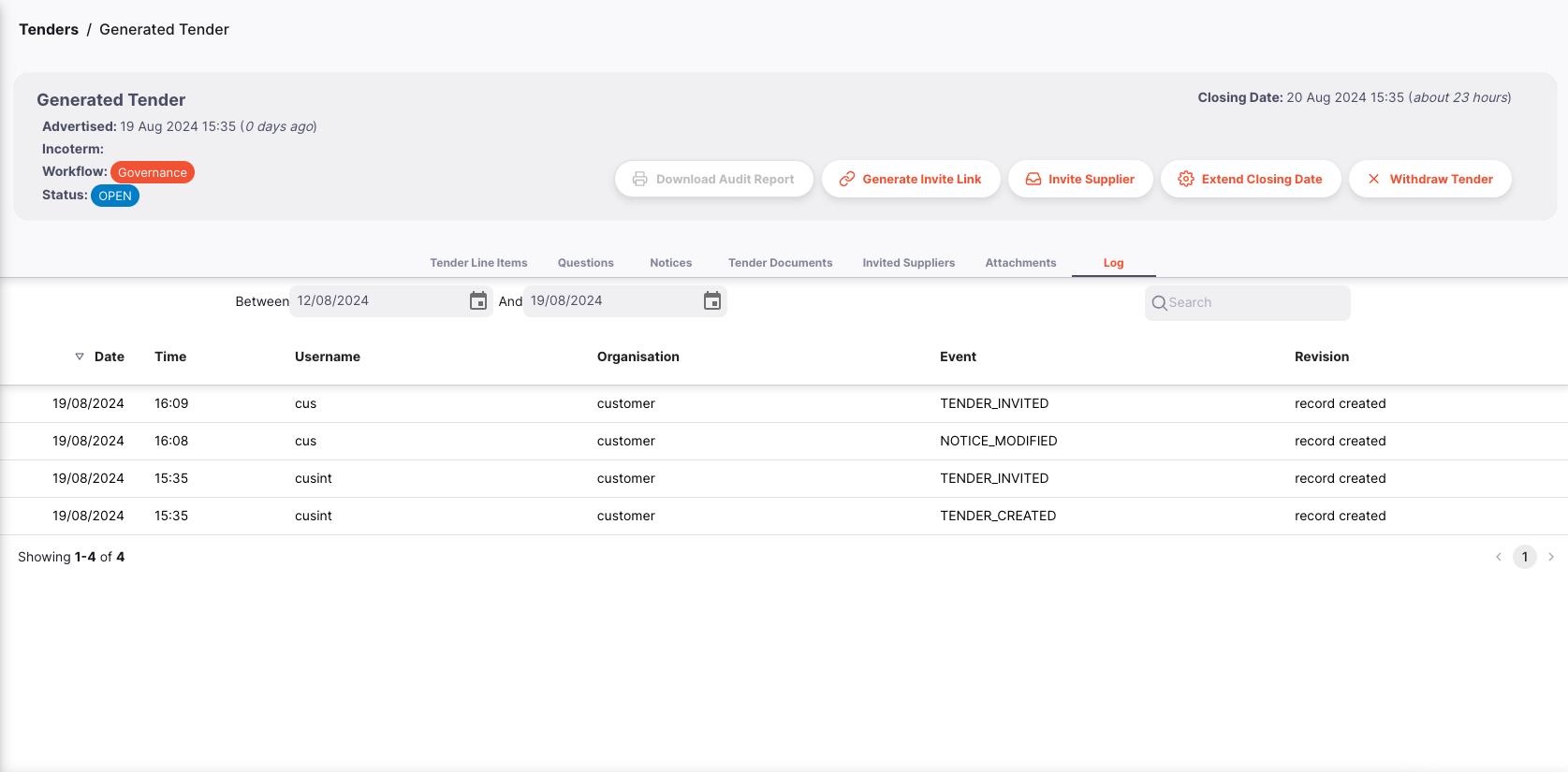Click cusint in the TENDER_CREATED row
This screenshot has height=772, width=1568.
point(314,516)
